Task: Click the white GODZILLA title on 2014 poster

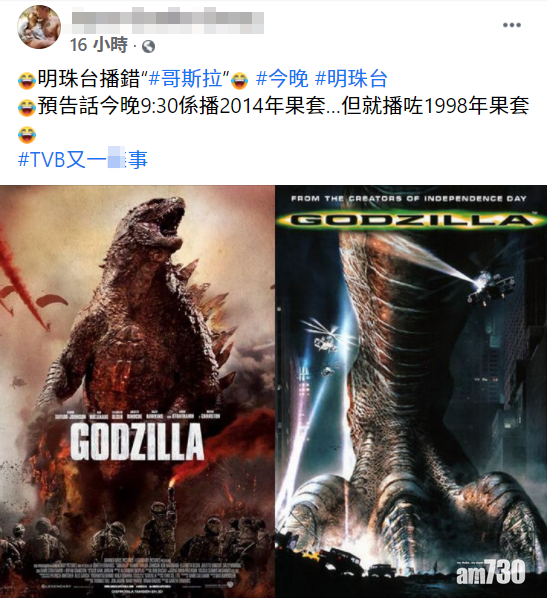Action: (137, 441)
